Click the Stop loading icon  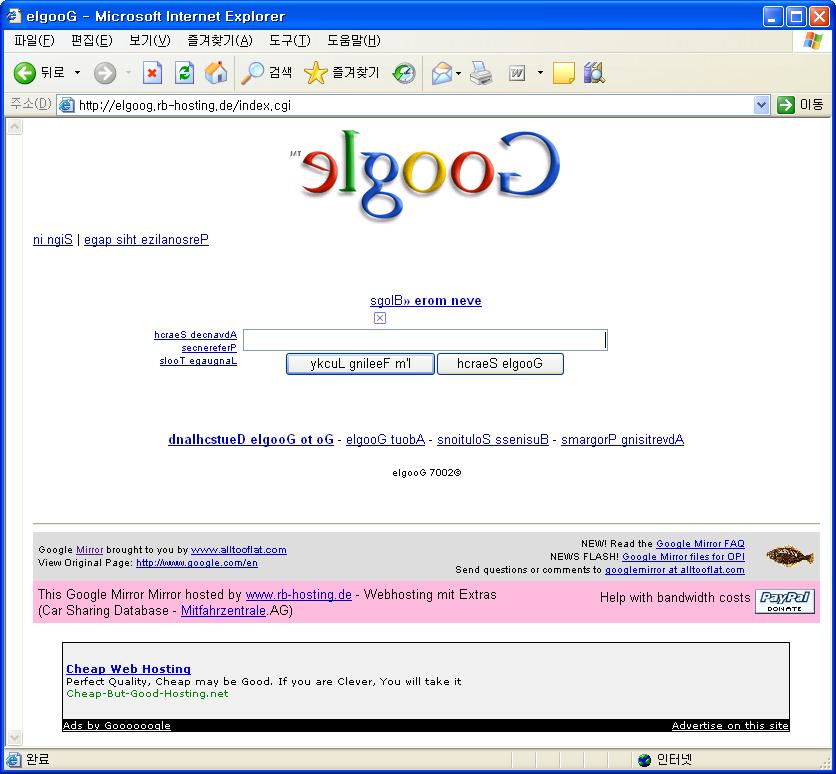coord(152,73)
